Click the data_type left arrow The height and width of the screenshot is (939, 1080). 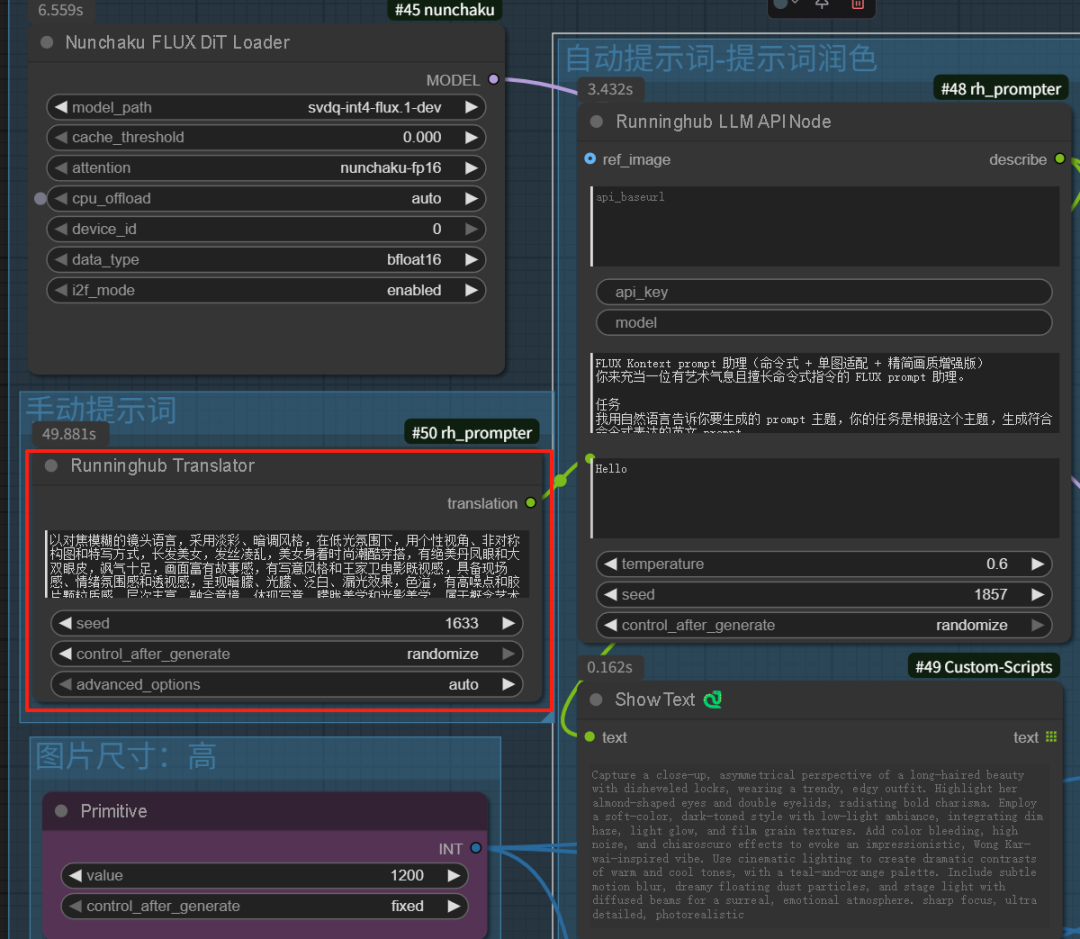pyautogui.click(x=61, y=260)
